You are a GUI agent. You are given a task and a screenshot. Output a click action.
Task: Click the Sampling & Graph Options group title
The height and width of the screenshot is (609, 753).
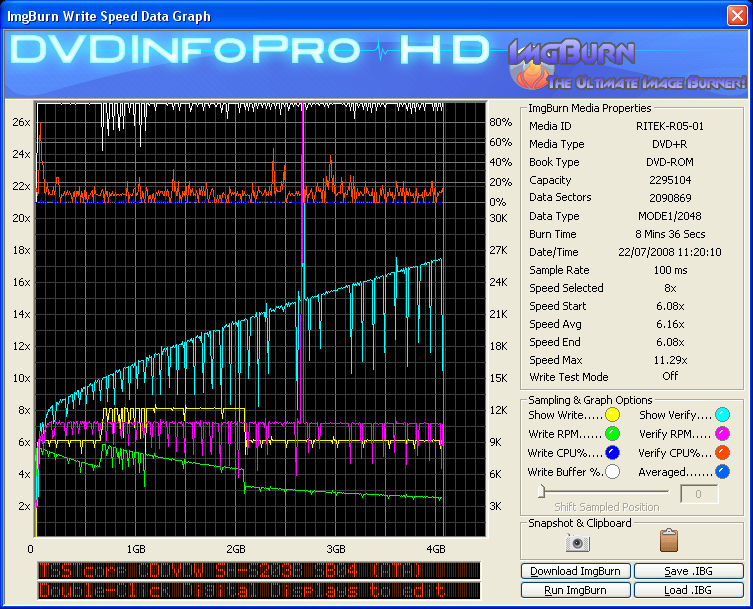tap(590, 400)
